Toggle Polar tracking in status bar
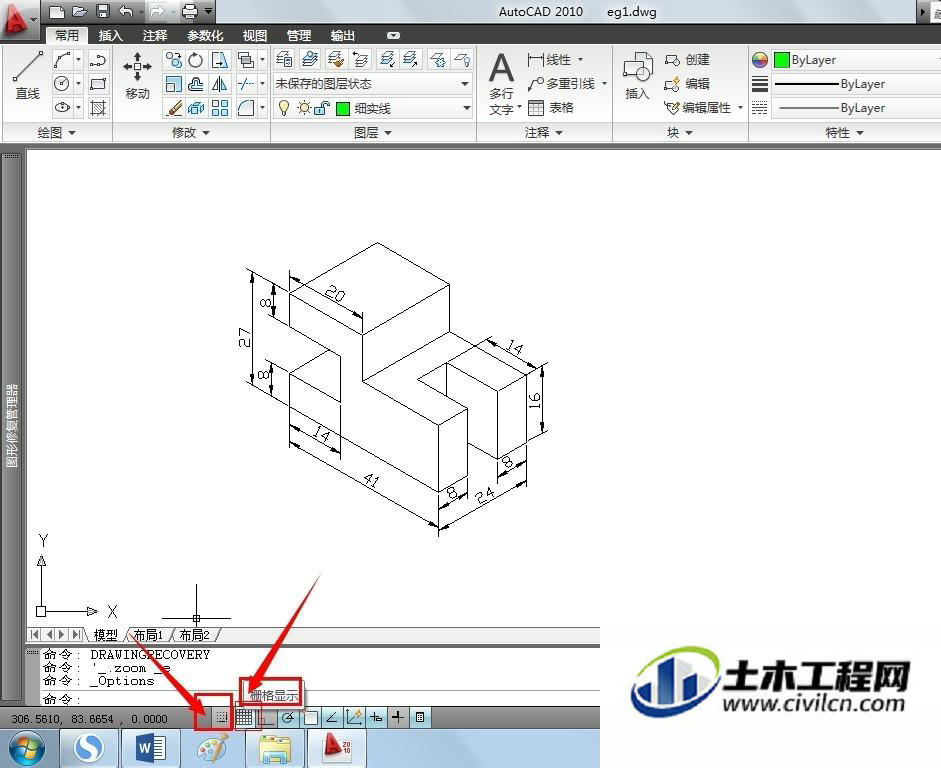This screenshot has width=941, height=768. click(x=288, y=717)
